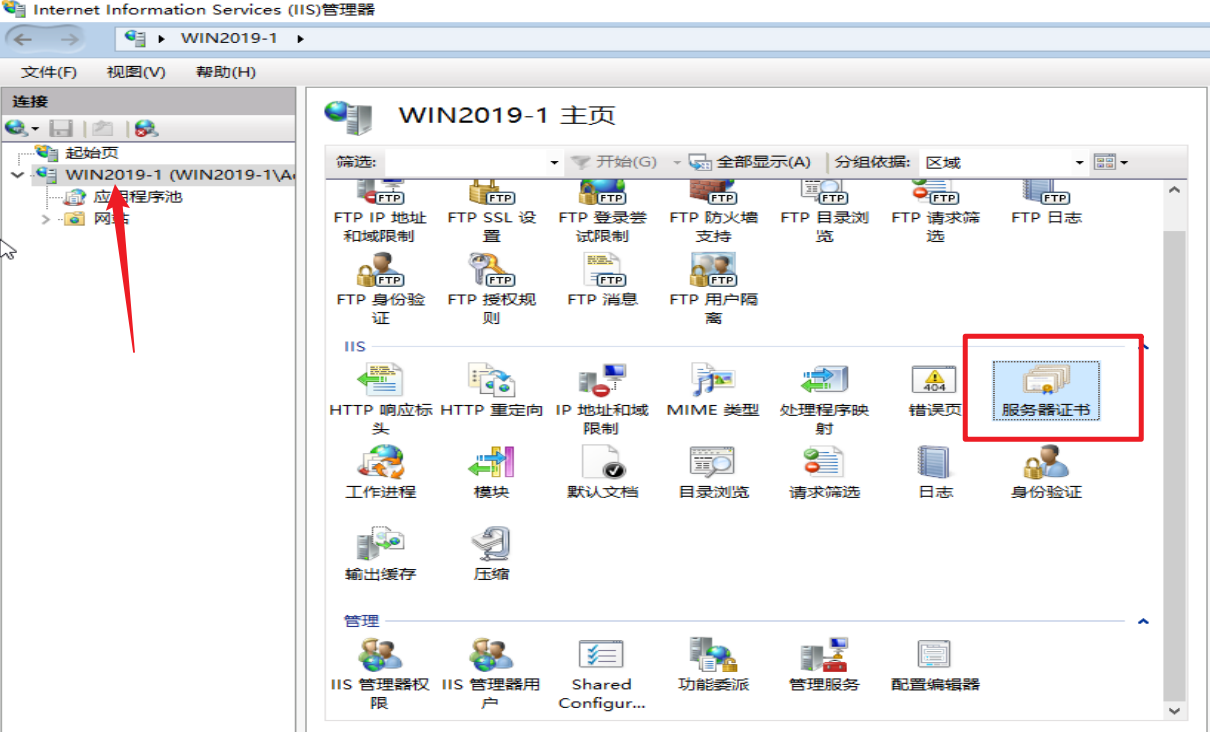This screenshot has height=732, width=1210.
Task: Open MIME 类型 feature
Action: click(713, 391)
